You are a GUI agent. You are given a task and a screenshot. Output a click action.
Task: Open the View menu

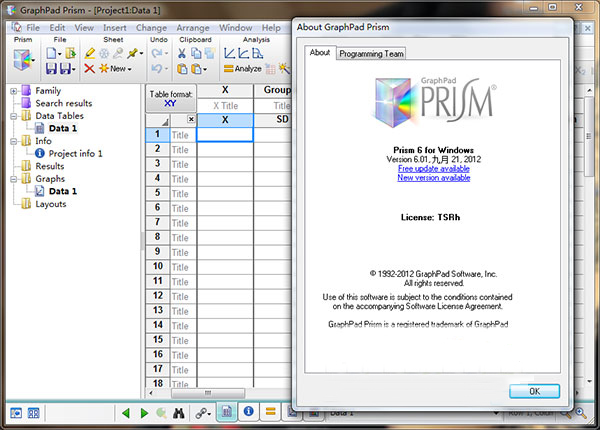click(84, 28)
